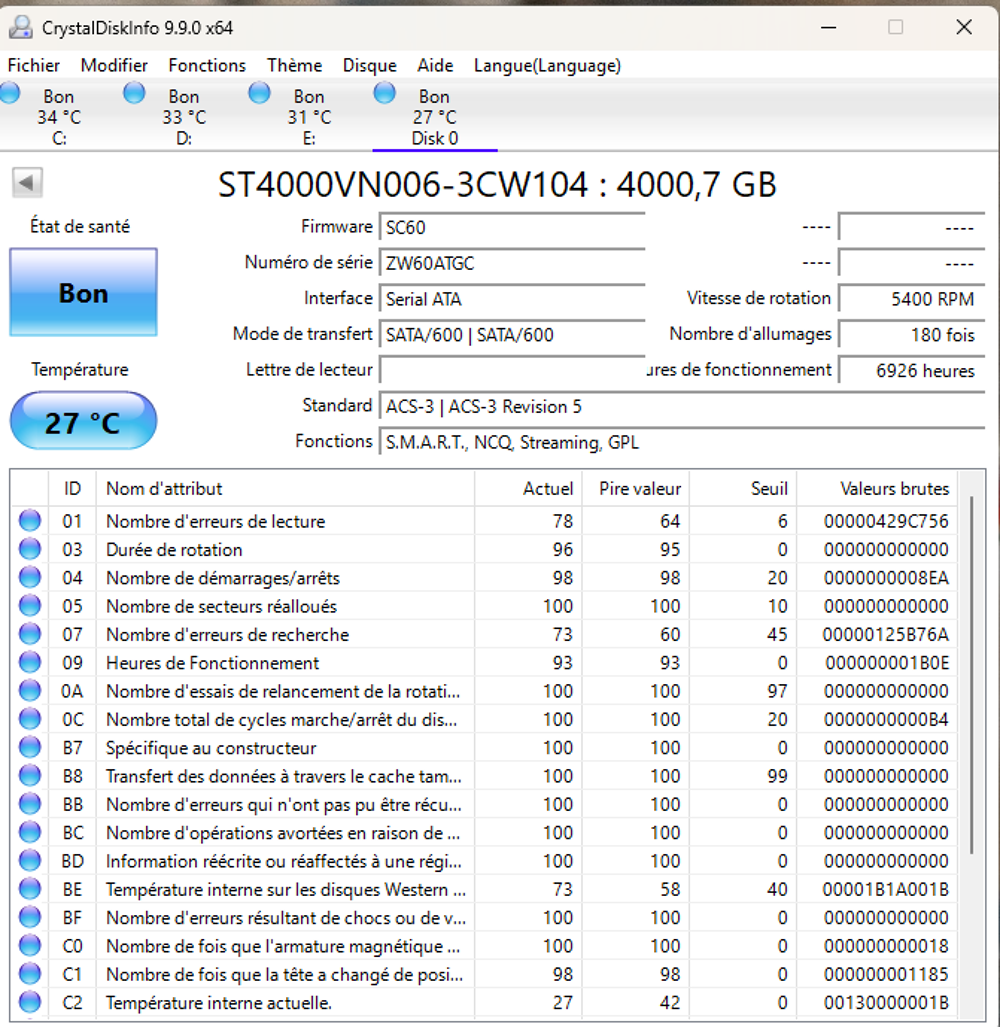
Task: Click status orb for attribute 01
Action: 29,521
